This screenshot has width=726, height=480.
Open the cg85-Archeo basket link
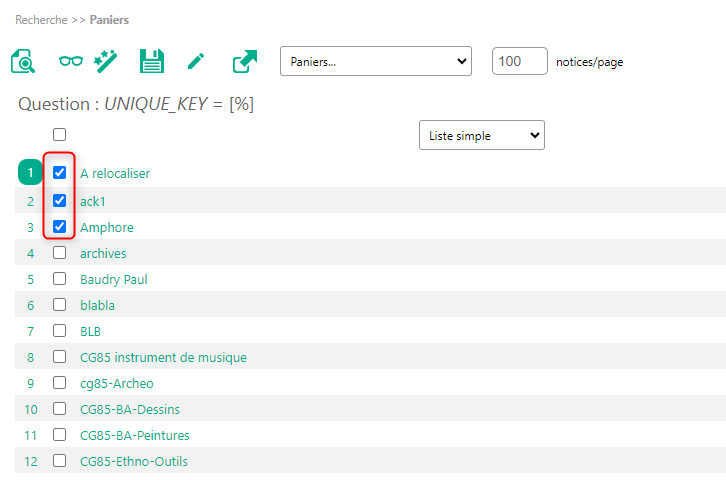pos(117,383)
